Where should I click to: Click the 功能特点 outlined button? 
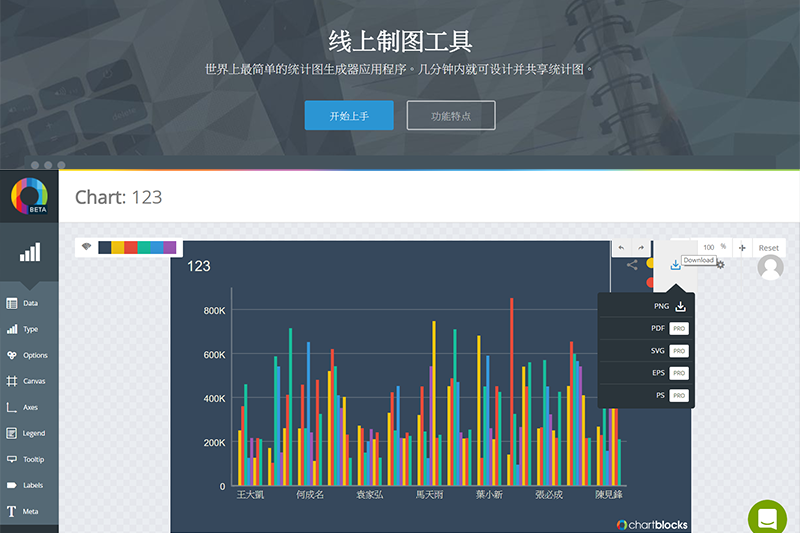451,115
